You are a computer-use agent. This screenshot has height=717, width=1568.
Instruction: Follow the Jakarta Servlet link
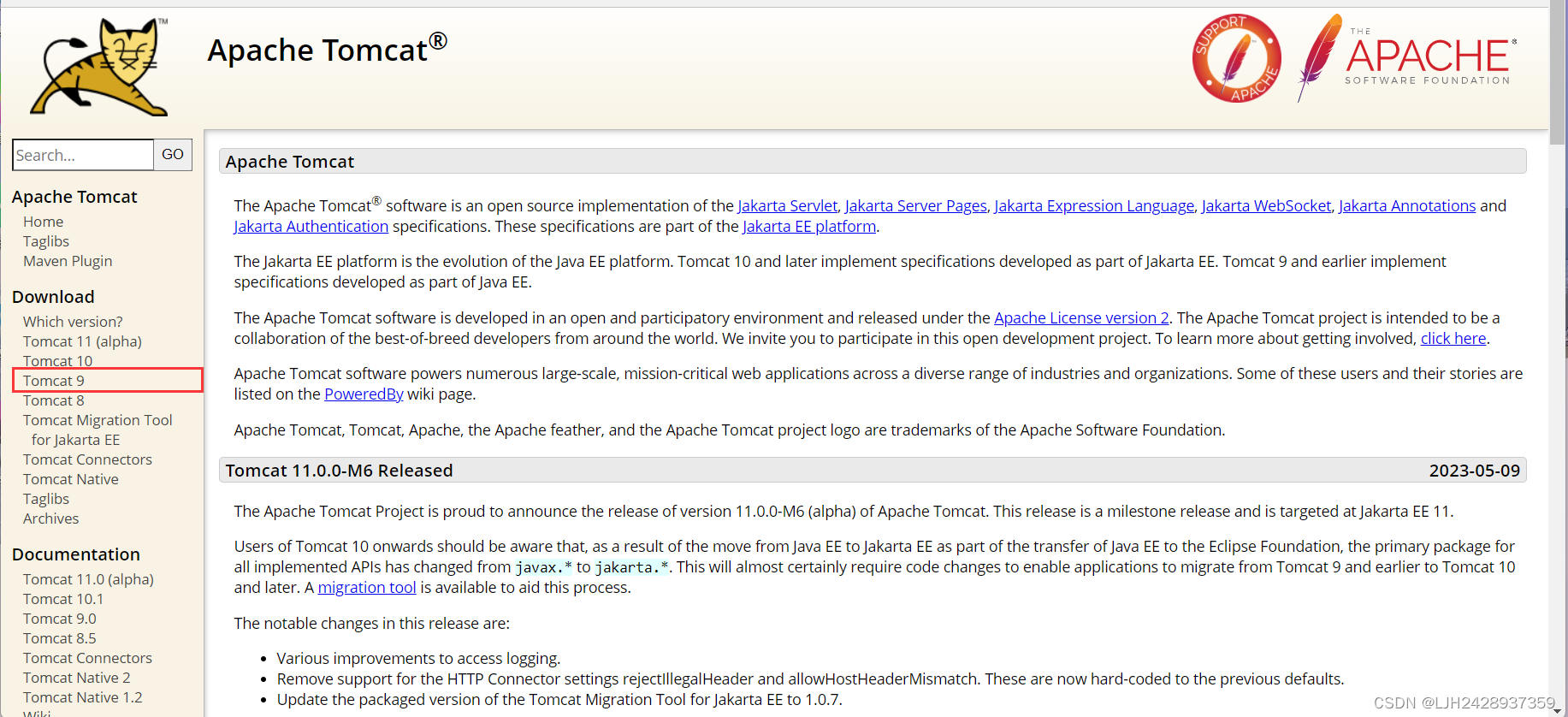pyautogui.click(x=788, y=205)
